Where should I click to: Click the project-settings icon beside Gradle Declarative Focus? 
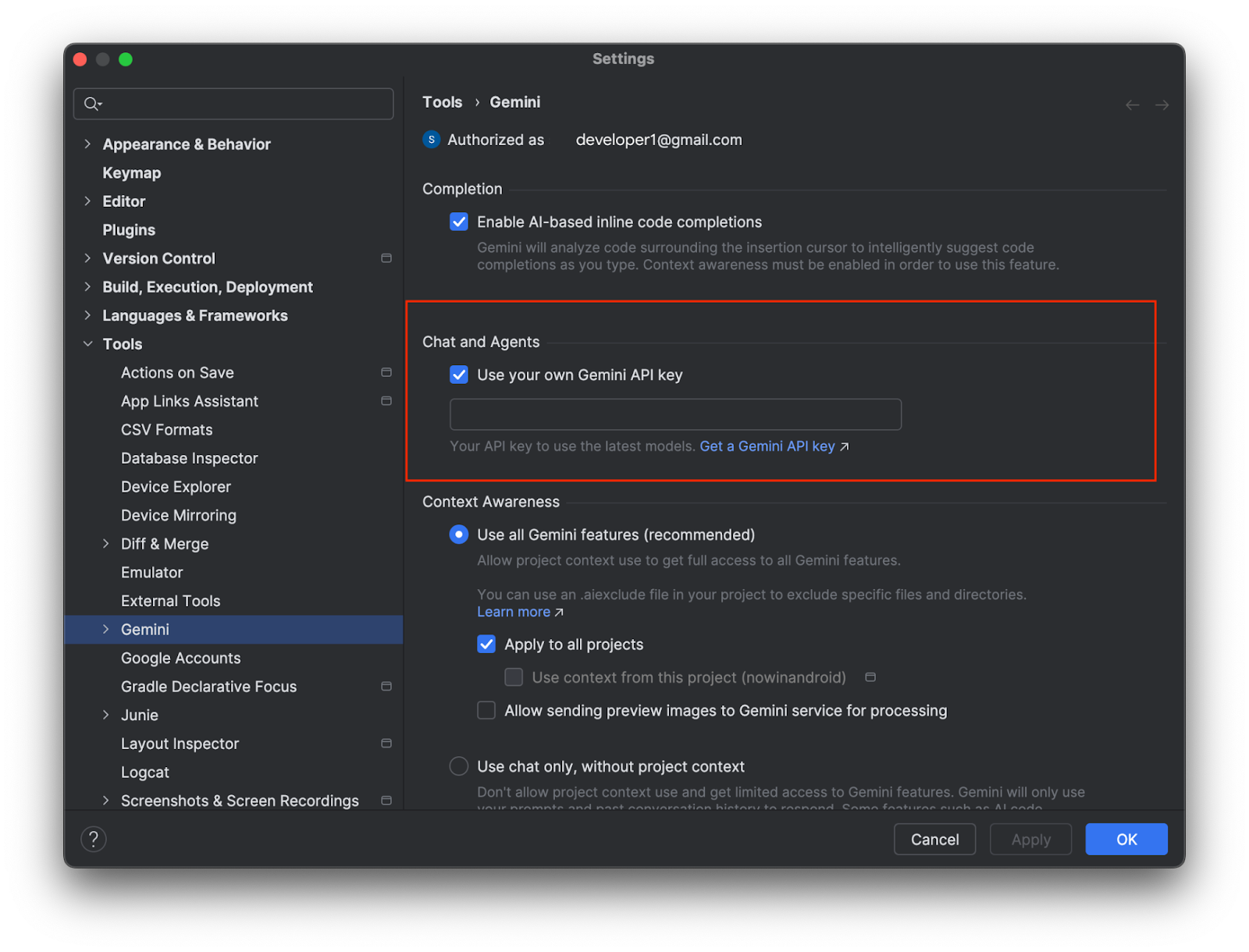(x=386, y=686)
